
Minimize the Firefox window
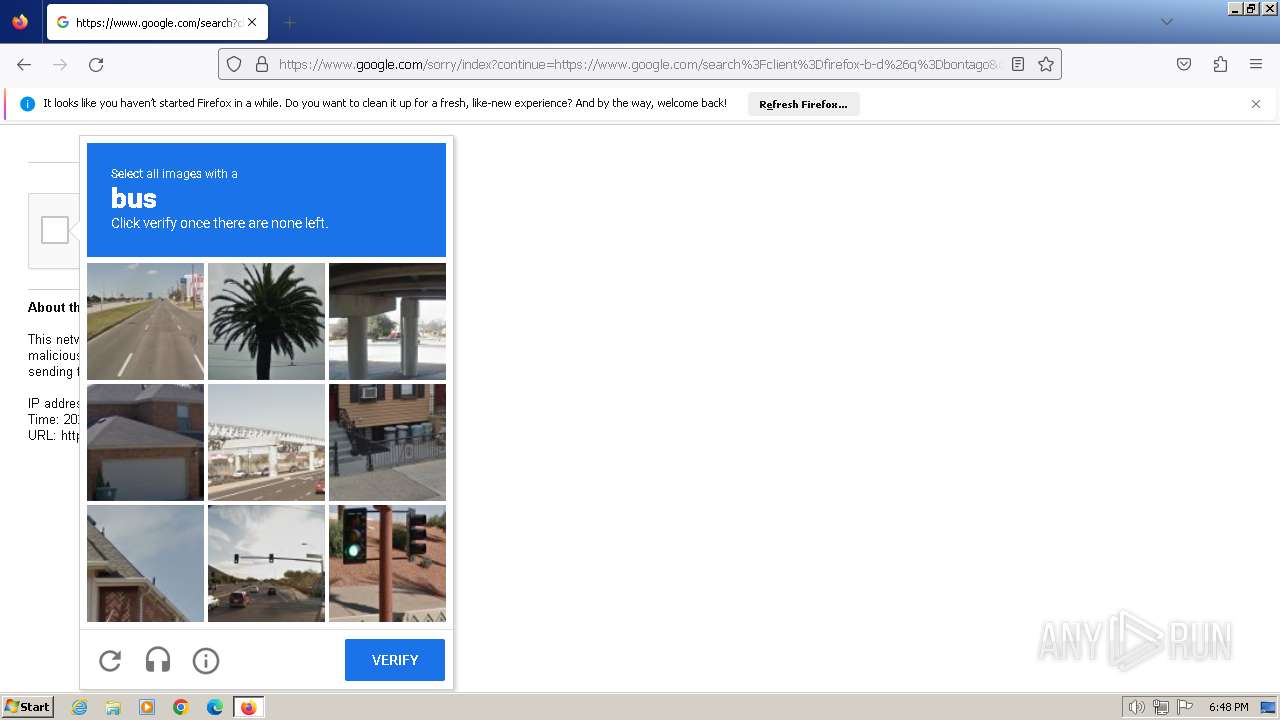pos(1235,8)
